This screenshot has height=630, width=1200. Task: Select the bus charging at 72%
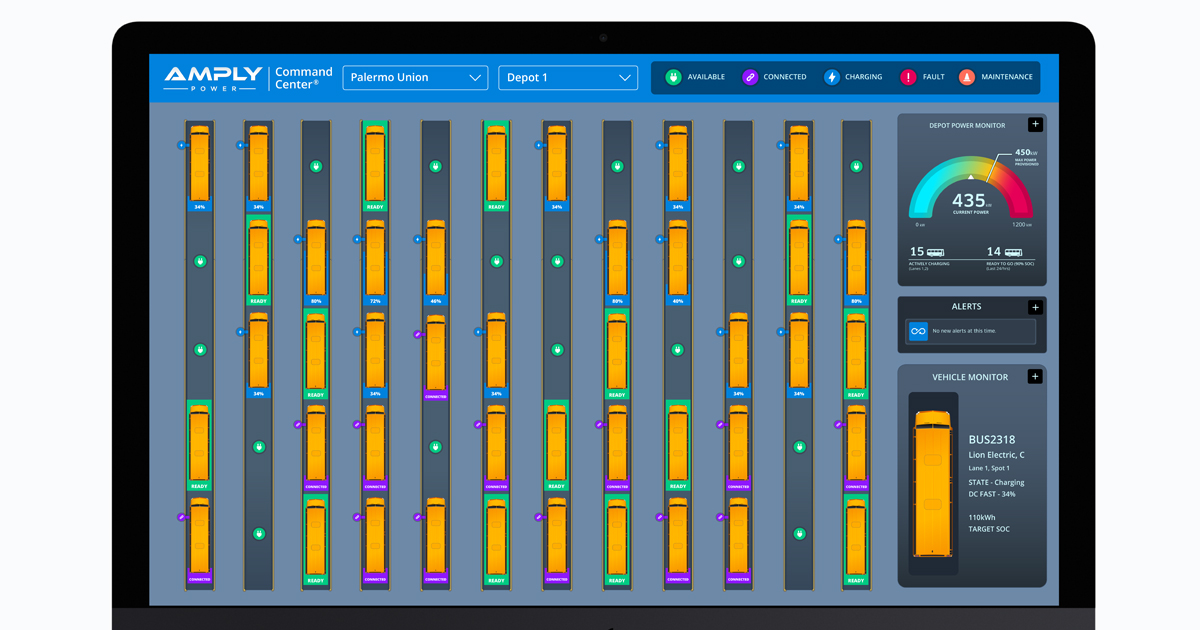point(375,258)
